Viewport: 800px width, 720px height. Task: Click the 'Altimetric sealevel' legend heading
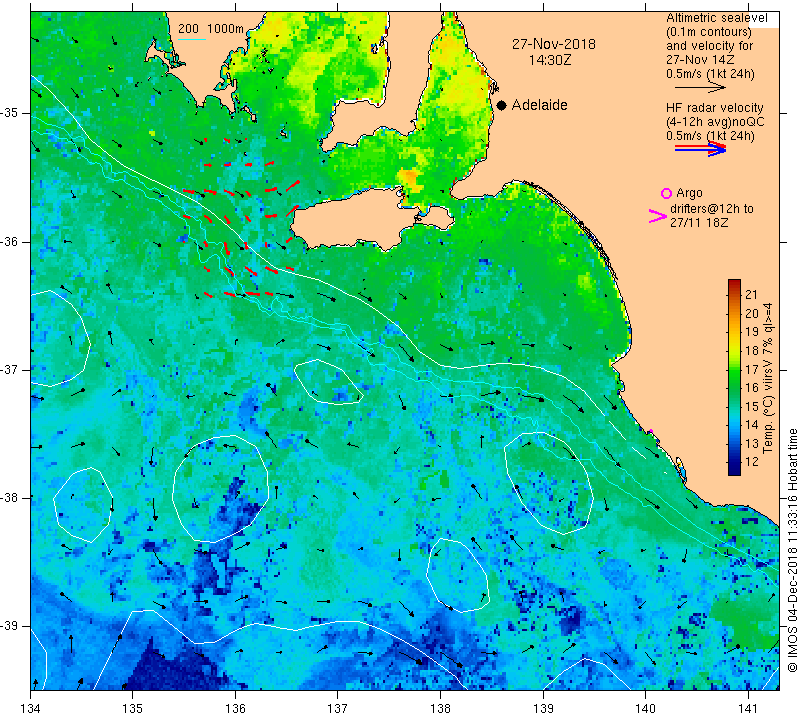click(716, 18)
